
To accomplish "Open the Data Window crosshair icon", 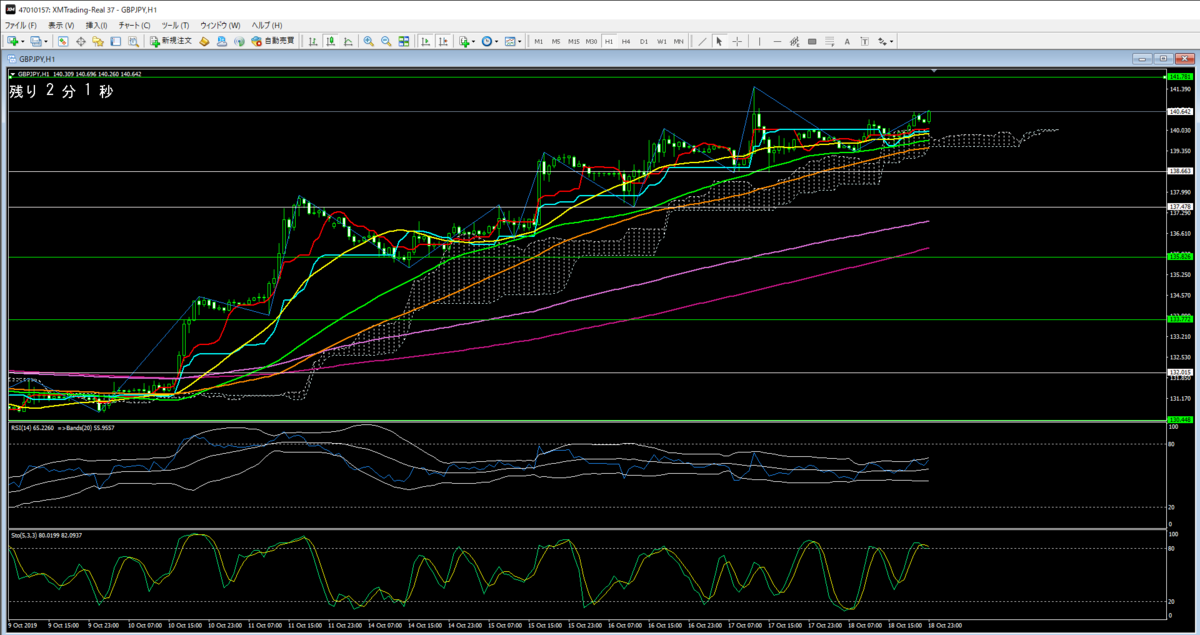I will tap(81, 41).
